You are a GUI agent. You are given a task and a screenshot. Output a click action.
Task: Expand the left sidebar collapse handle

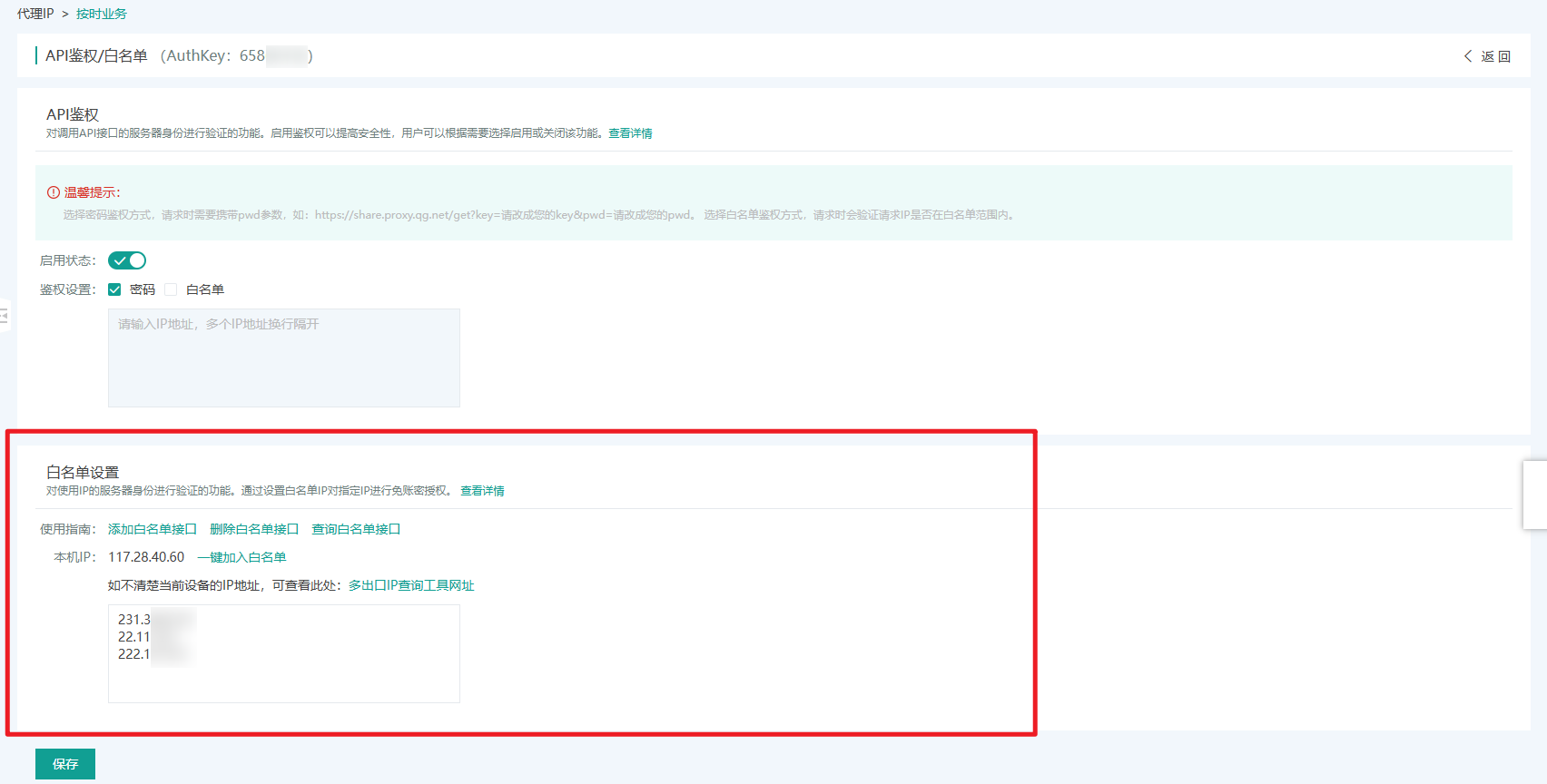pos(5,316)
